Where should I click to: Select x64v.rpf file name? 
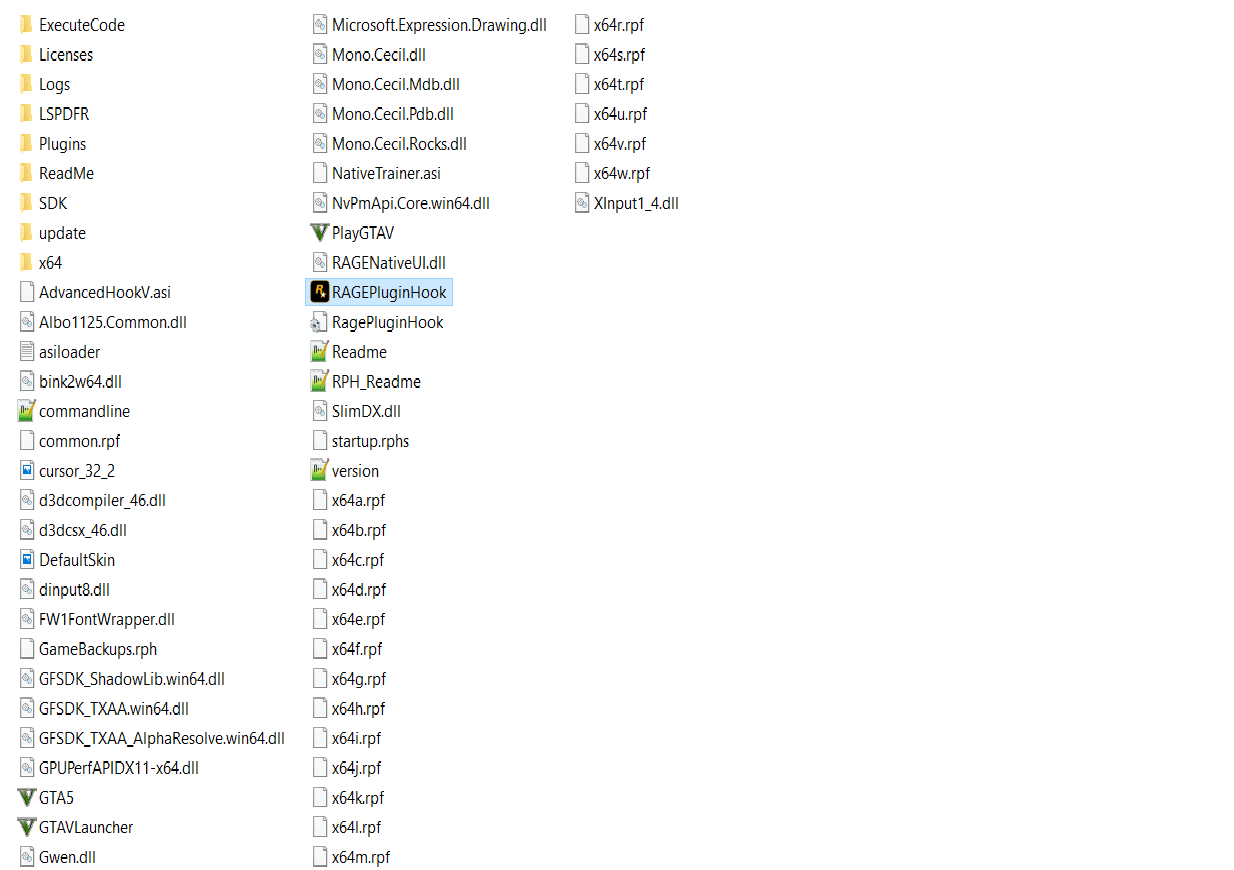620,144
